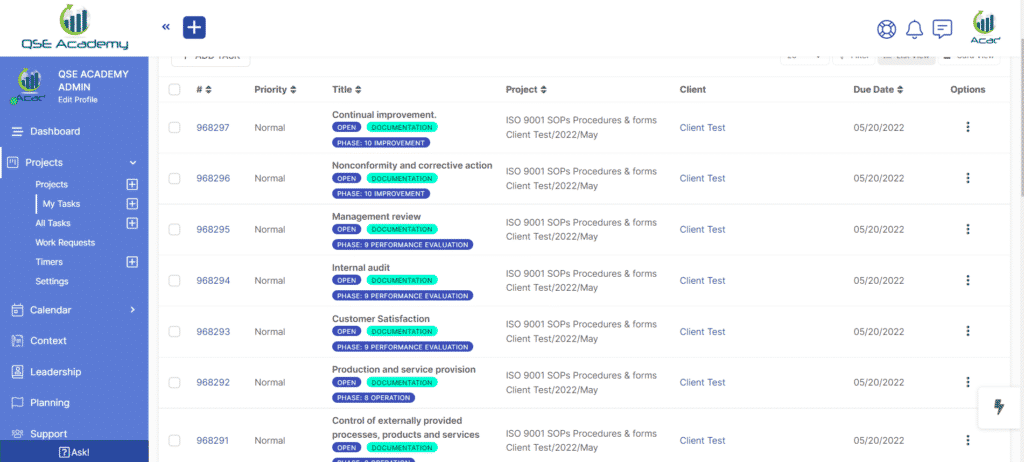Click plus icon beside All Tasks
Image resolution: width=1024 pixels, height=462 pixels.
point(132,223)
